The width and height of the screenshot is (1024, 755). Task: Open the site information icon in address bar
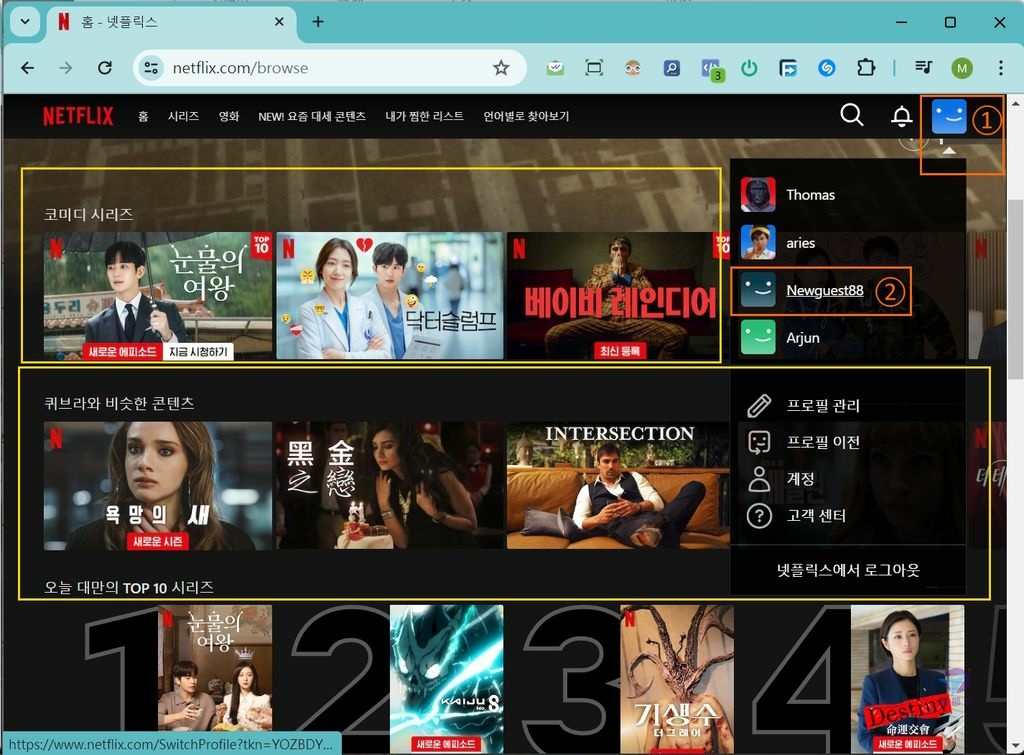(152, 67)
